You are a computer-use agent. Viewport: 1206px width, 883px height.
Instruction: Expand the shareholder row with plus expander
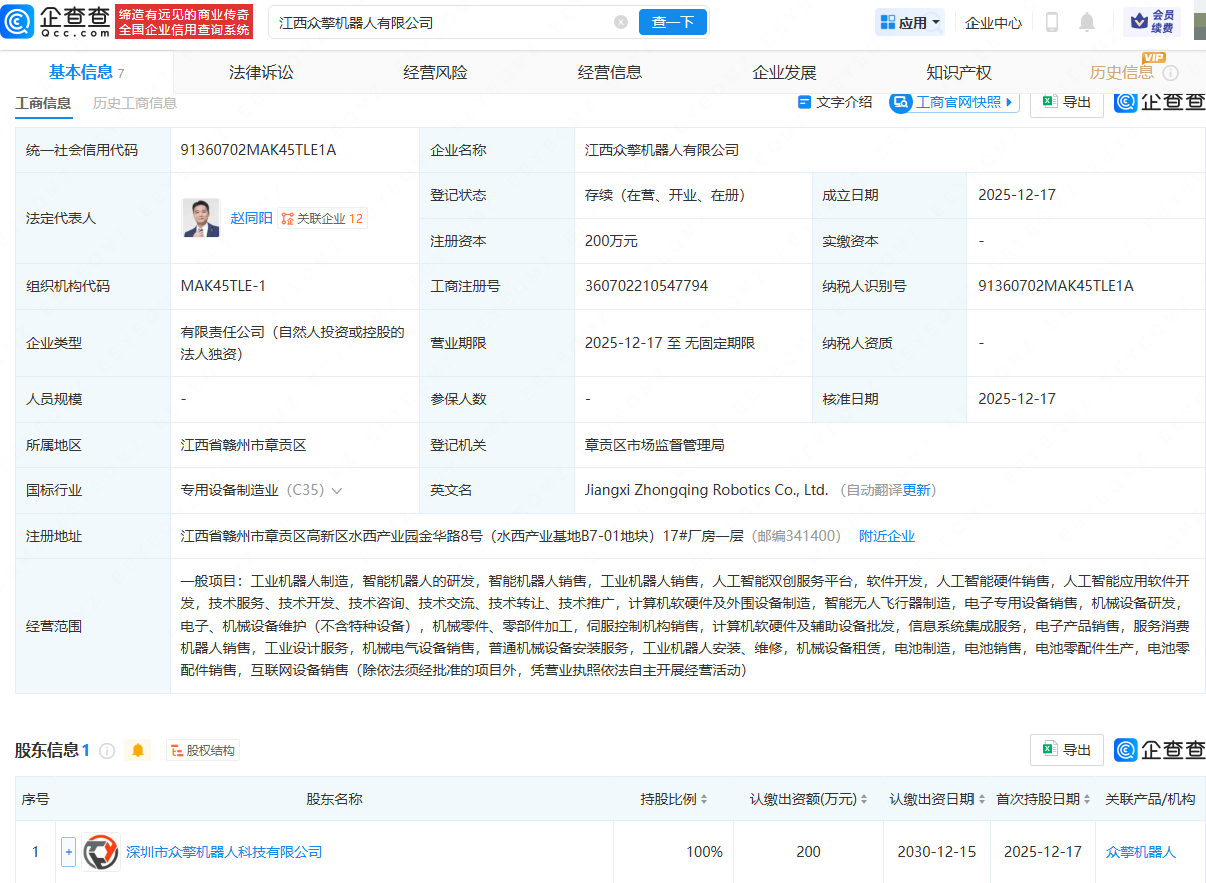[67, 851]
